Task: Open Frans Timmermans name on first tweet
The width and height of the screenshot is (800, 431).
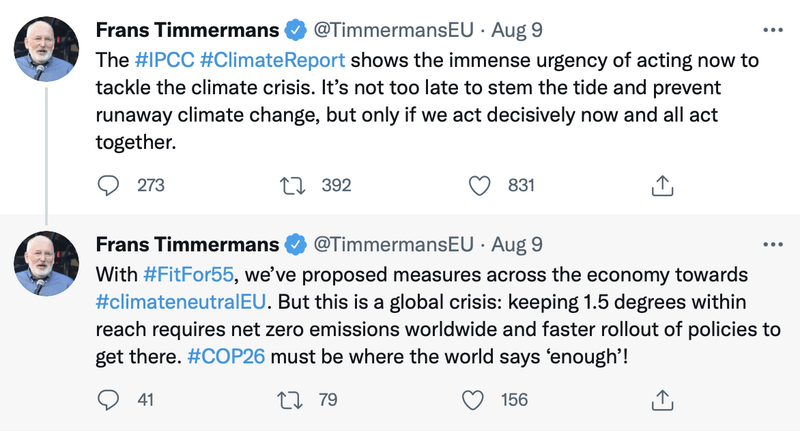Action: tap(187, 30)
